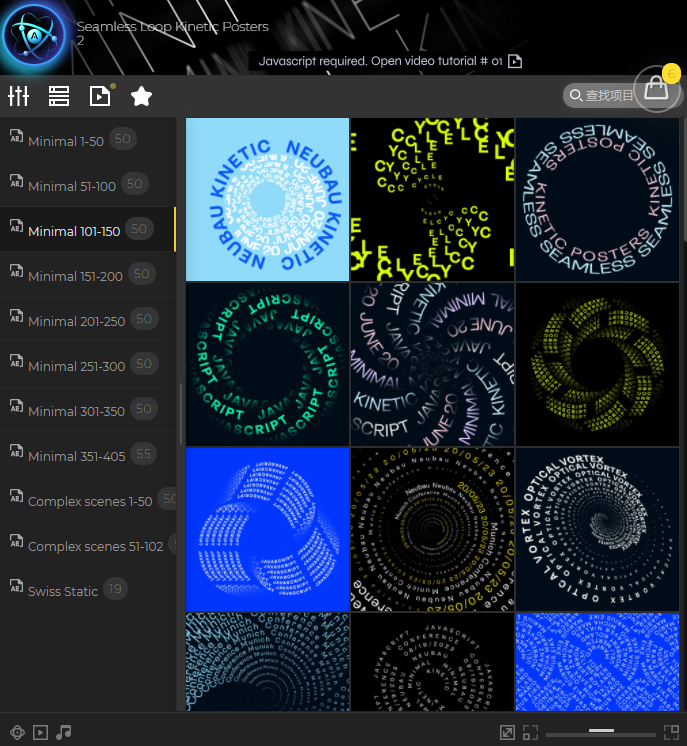The height and width of the screenshot is (746, 687).
Task: Select the dark yellow aperture text thumbnail
Action: point(597,364)
